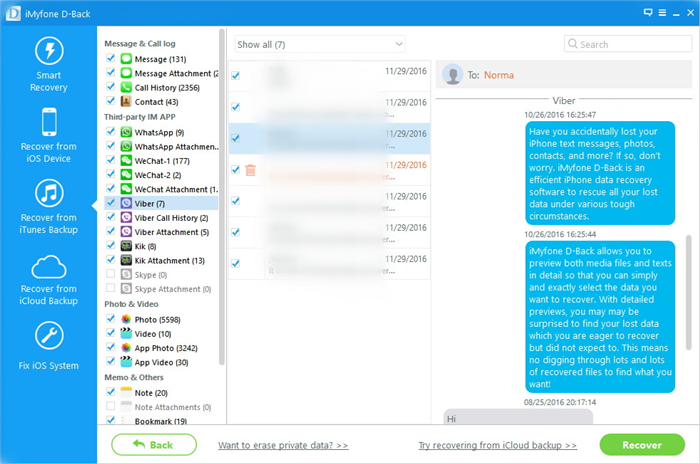Open the hamburger menu in title bar
Screen dimensions: 700x464
tap(662, 13)
